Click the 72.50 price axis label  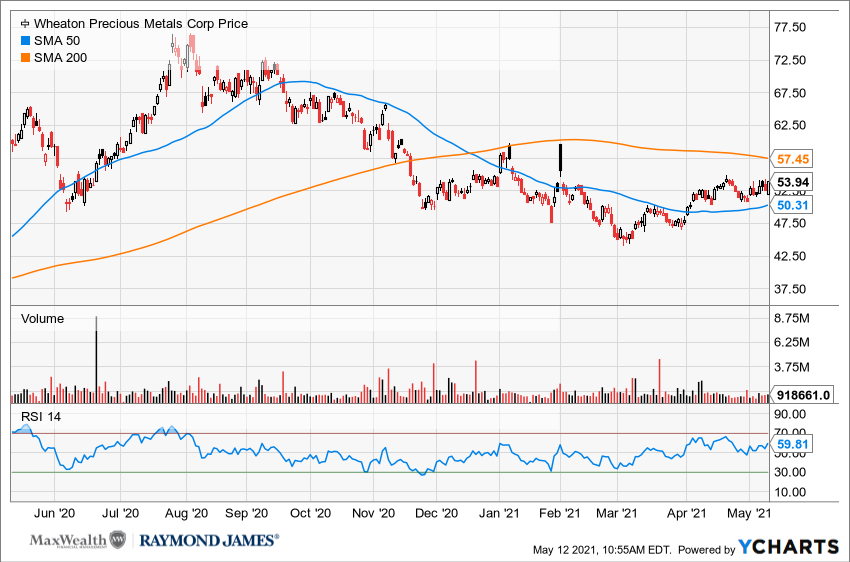click(790, 60)
